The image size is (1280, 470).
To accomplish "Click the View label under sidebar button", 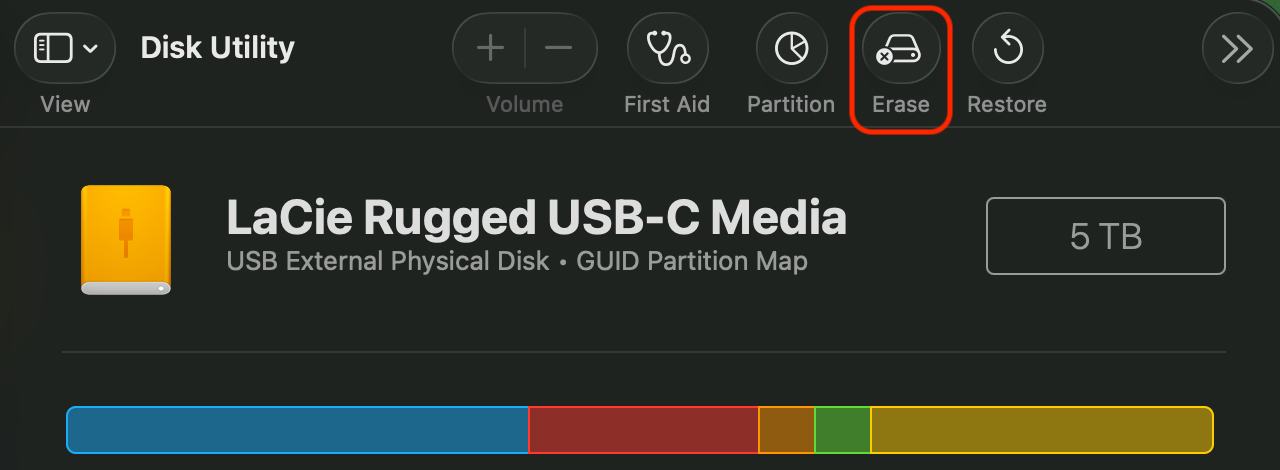I will click(65, 104).
